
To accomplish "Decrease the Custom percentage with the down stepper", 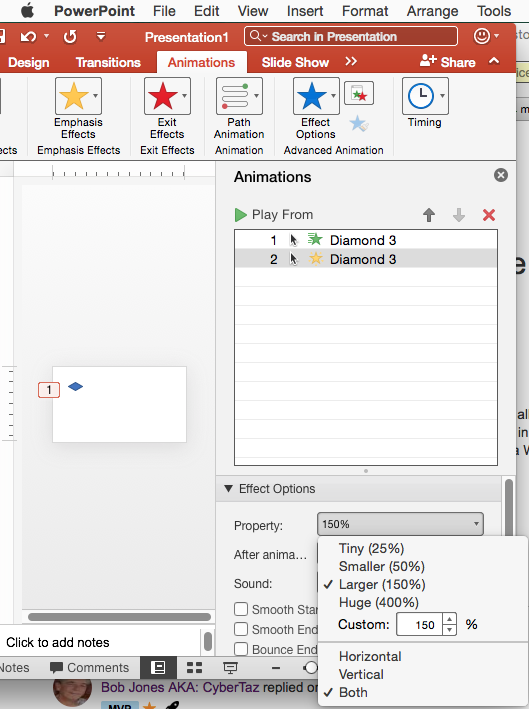I will (449, 630).
